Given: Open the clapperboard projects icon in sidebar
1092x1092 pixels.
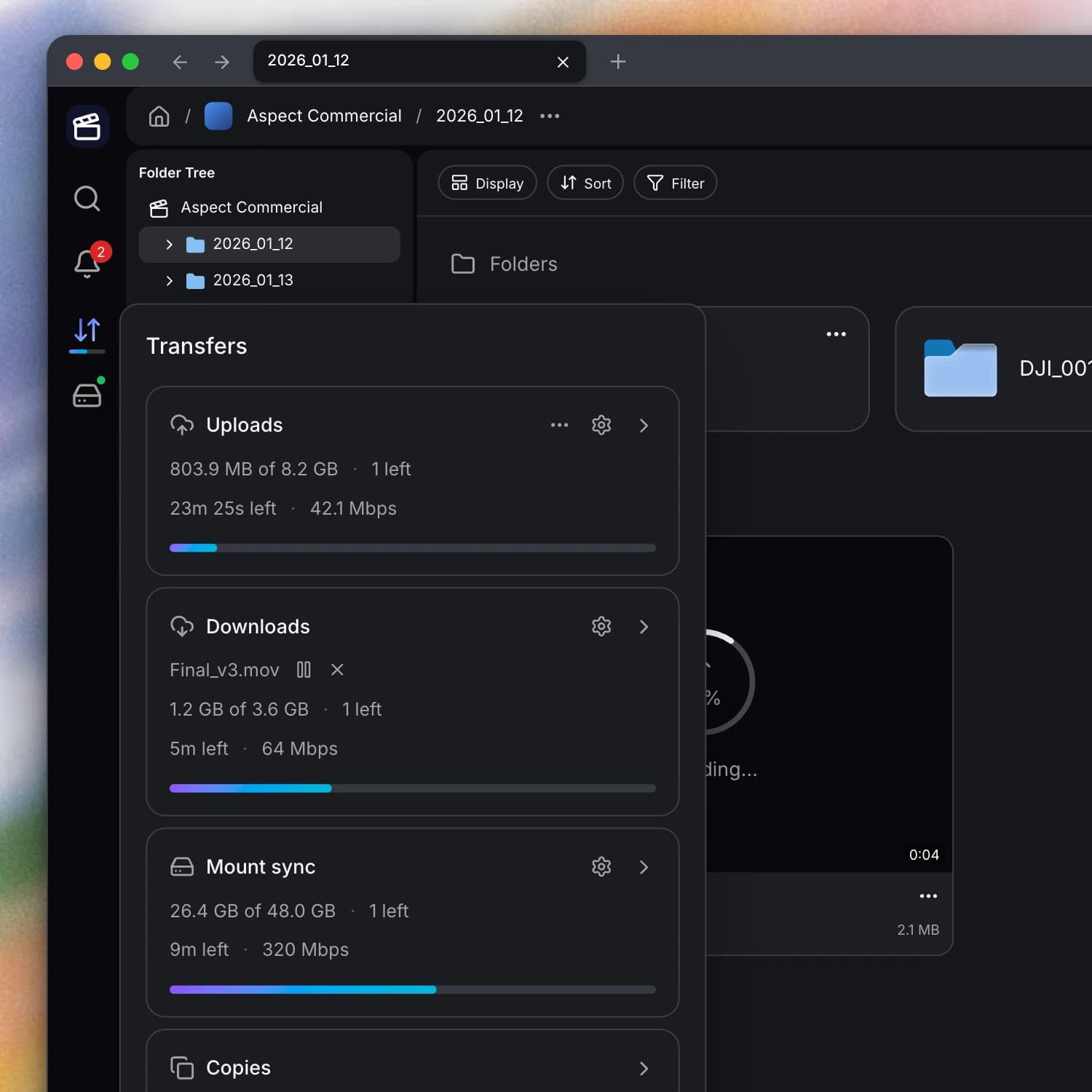Looking at the screenshot, I should pos(87,127).
